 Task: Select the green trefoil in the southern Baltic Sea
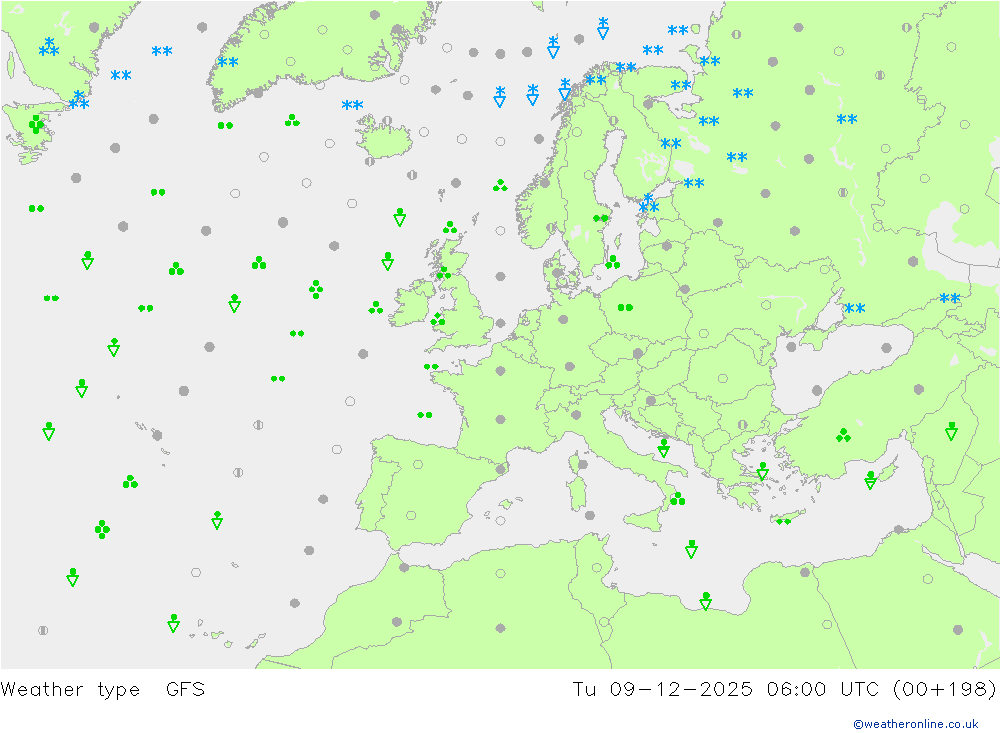coord(613,262)
